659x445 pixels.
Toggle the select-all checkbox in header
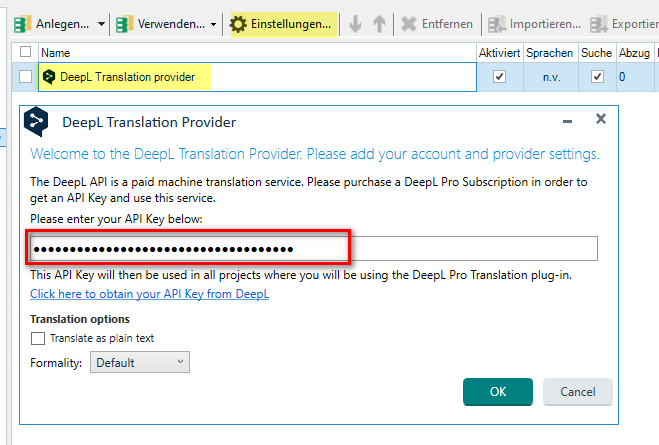tap(26, 52)
